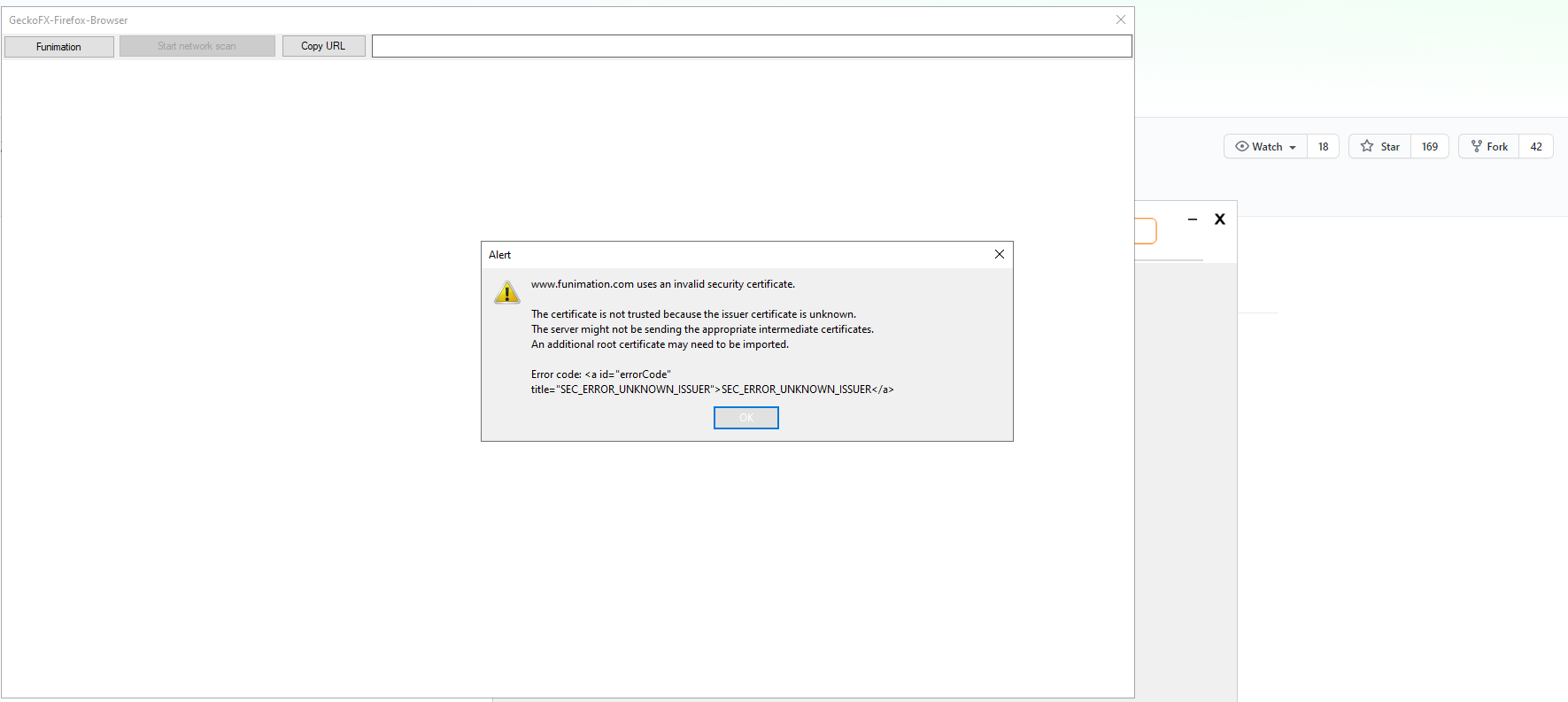Click the Funimation button in browser toolbar
The width and height of the screenshot is (1568, 702).
(x=59, y=47)
